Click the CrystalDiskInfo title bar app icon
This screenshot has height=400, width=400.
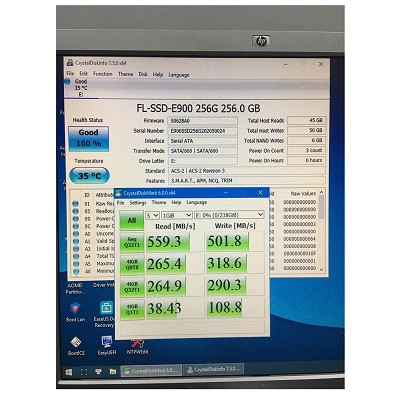tap(70, 63)
